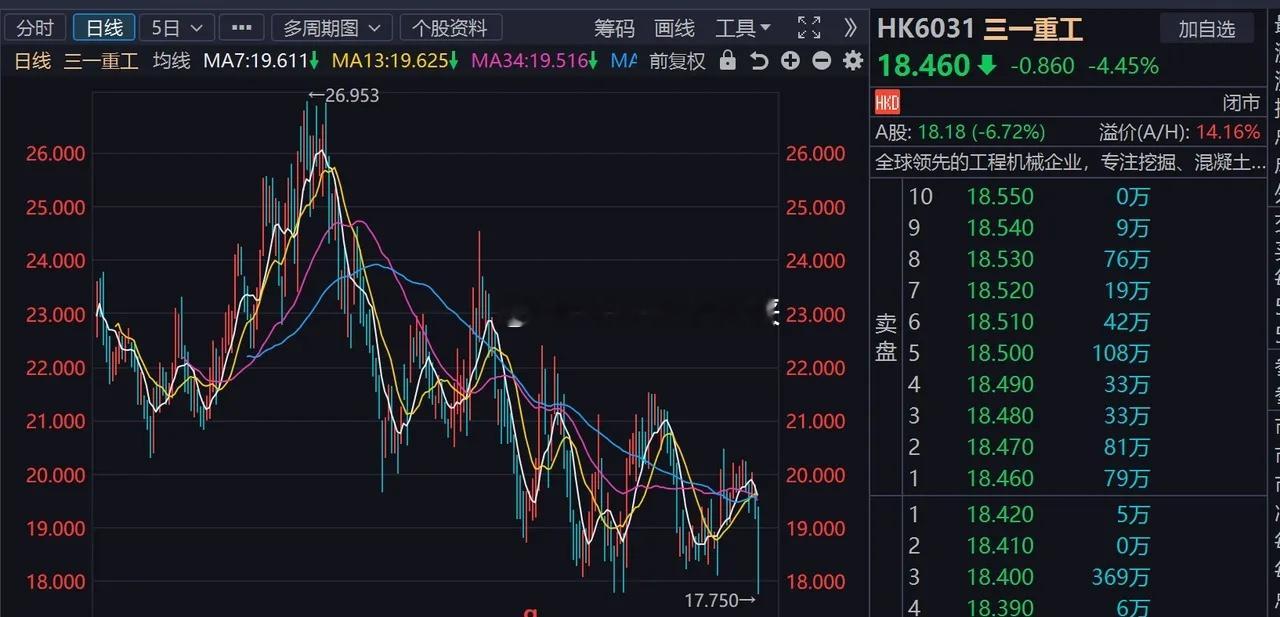Click ask volume 79万 at level 1
Screen dimensions: 1280x617
pyautogui.click(x=1128, y=478)
